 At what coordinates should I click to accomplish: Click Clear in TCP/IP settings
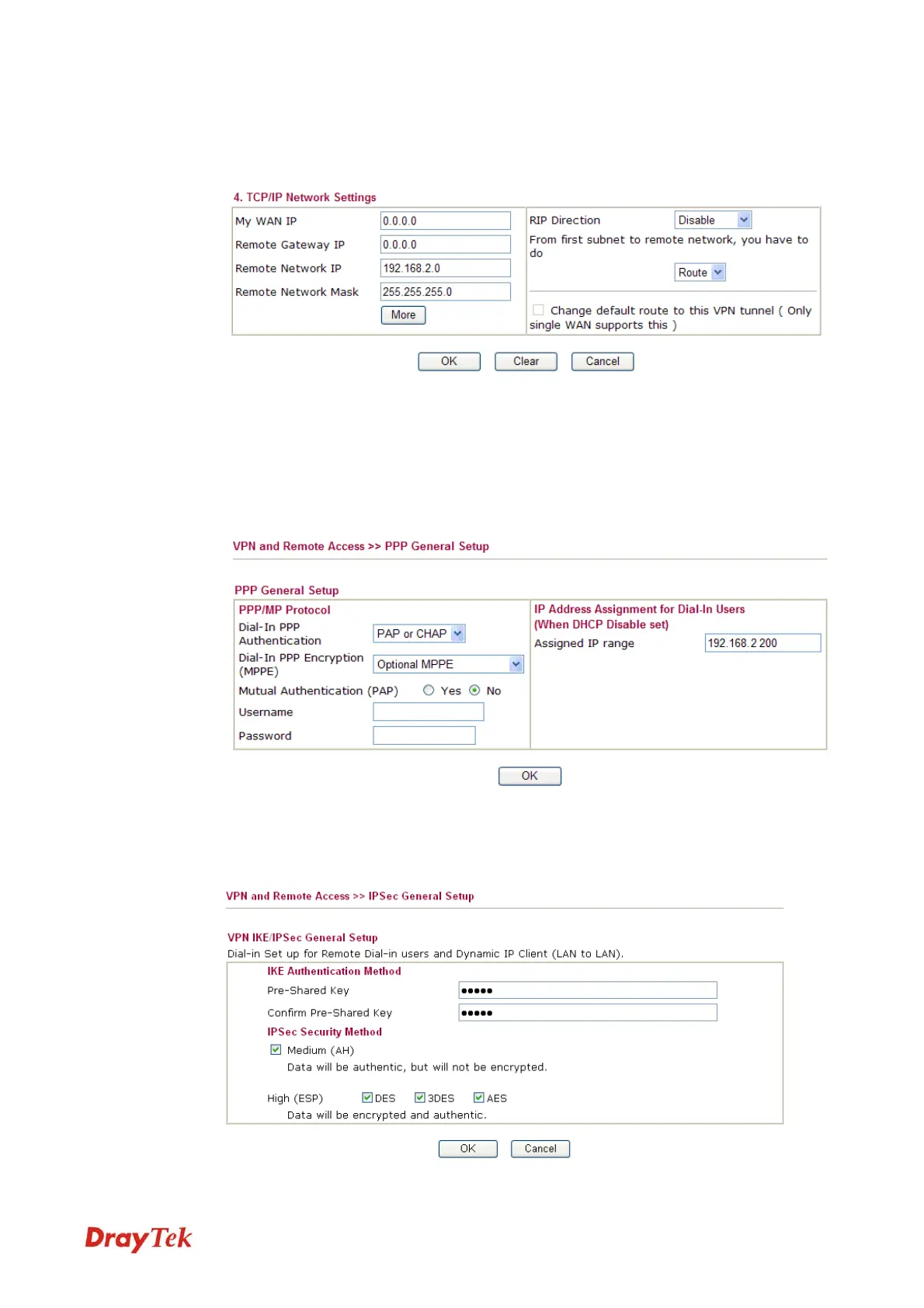(526, 361)
